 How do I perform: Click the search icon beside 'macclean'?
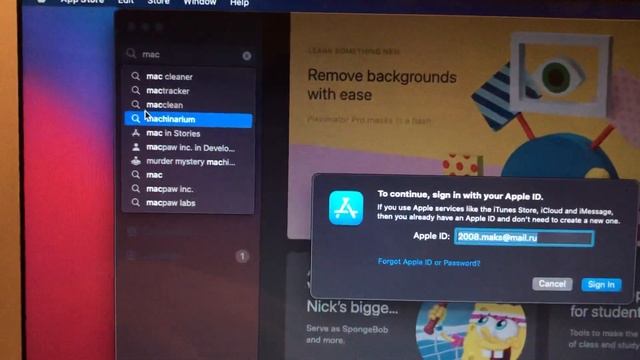pos(136,104)
